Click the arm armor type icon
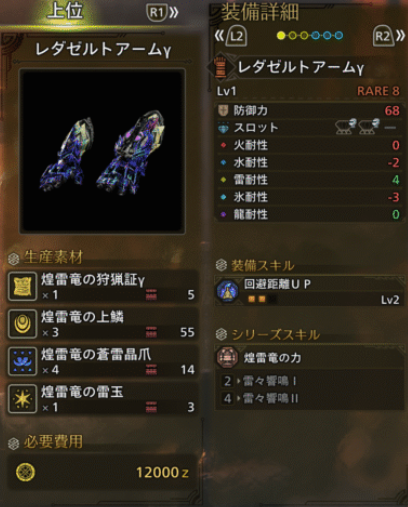 tap(220, 67)
